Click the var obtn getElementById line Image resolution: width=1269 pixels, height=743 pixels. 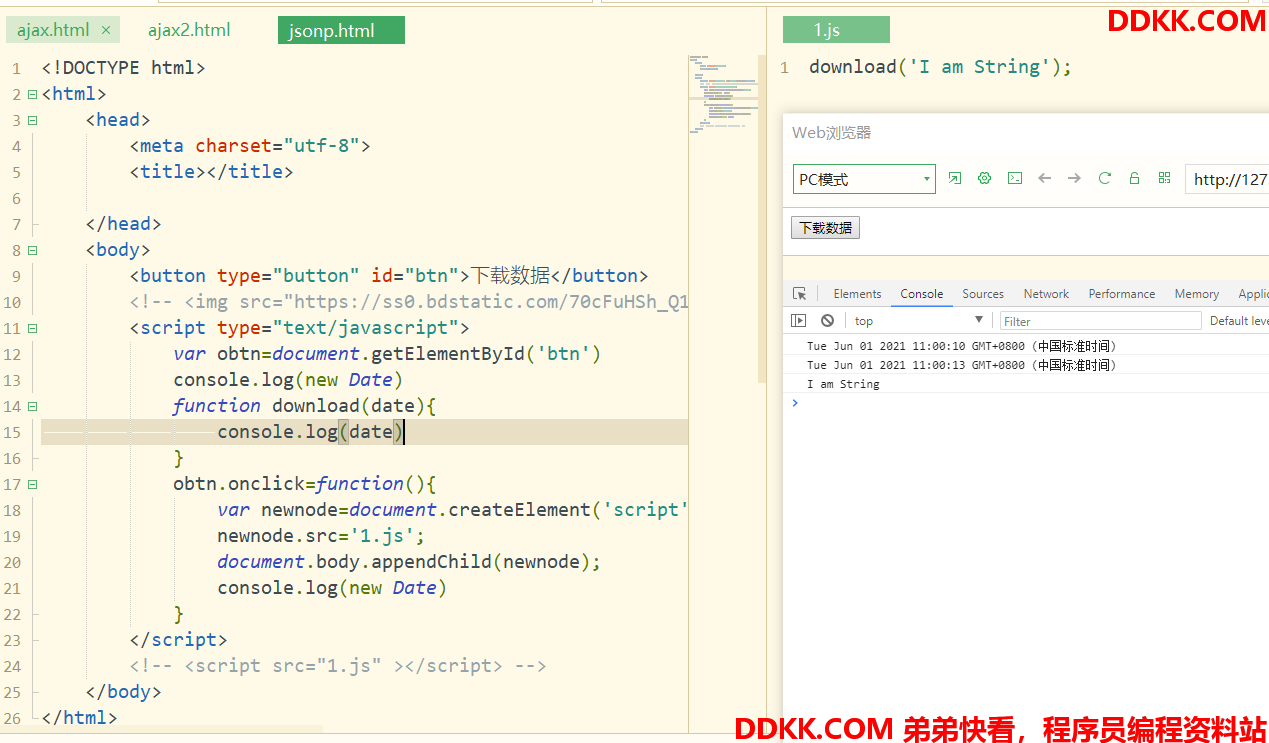coord(387,354)
